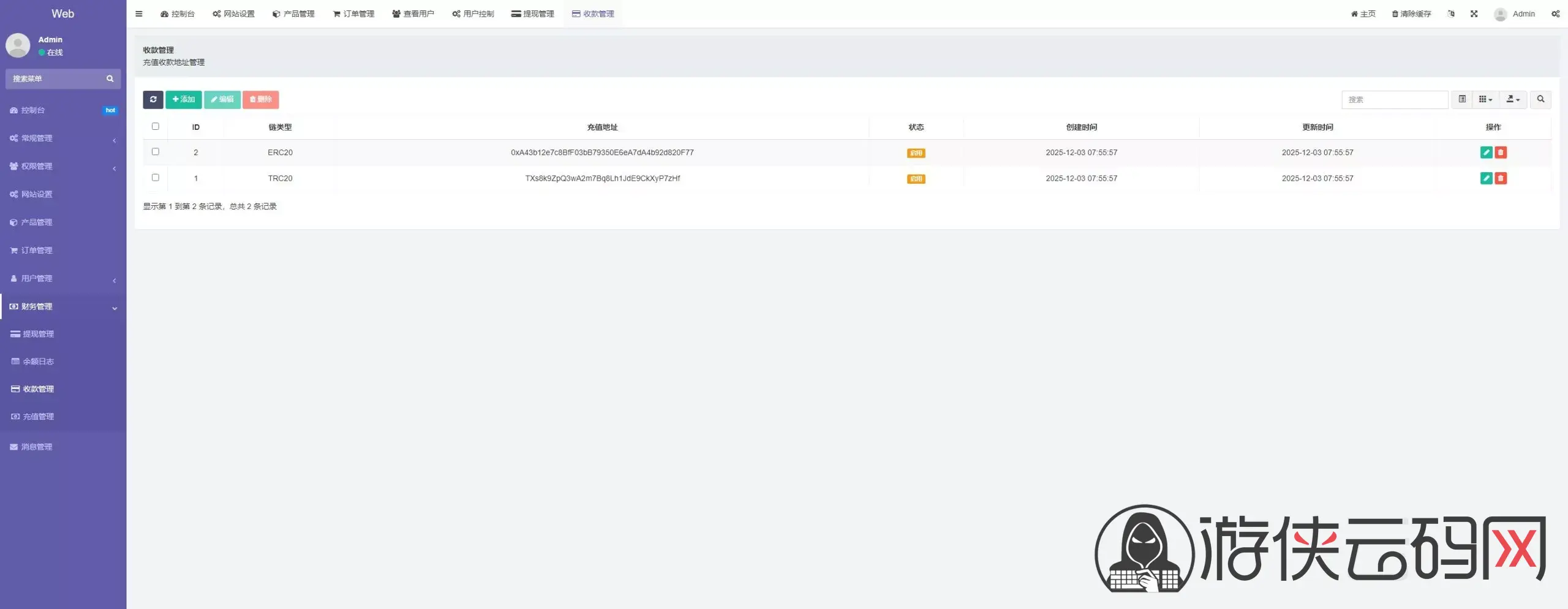
Task: Click the fullscreen expand icon
Action: 1474,13
